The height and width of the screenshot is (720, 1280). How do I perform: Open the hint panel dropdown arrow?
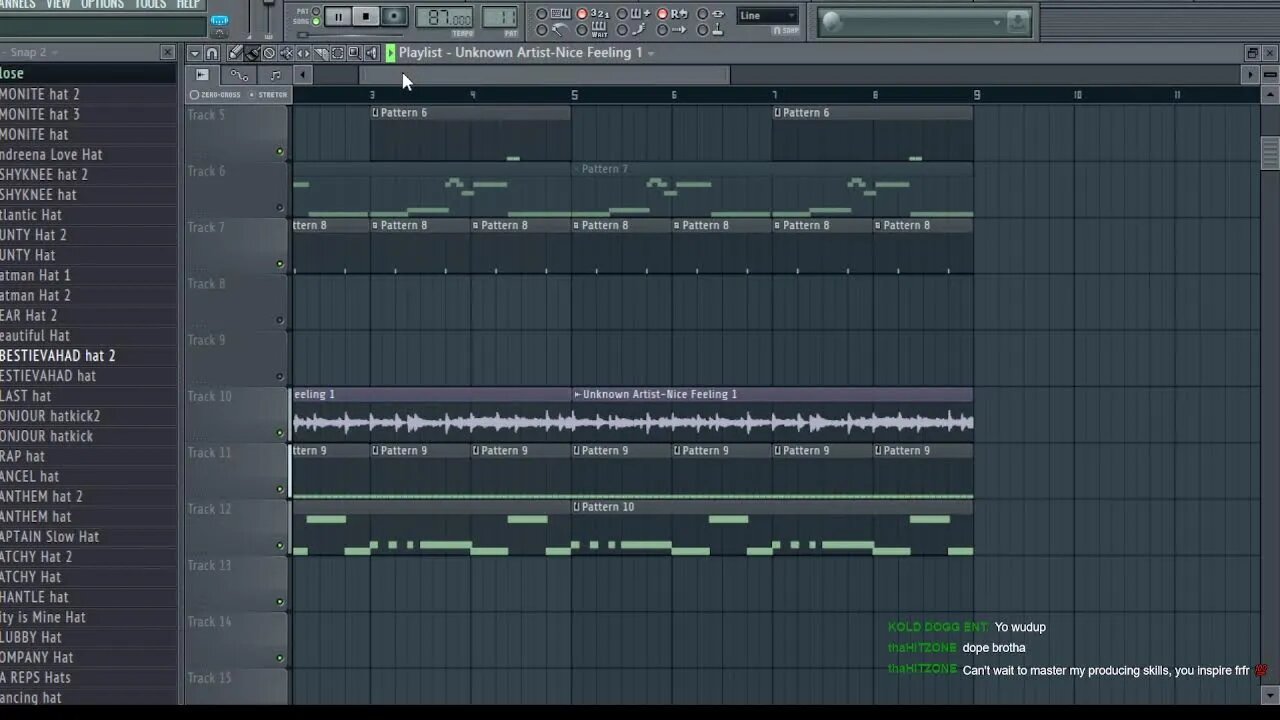click(996, 22)
